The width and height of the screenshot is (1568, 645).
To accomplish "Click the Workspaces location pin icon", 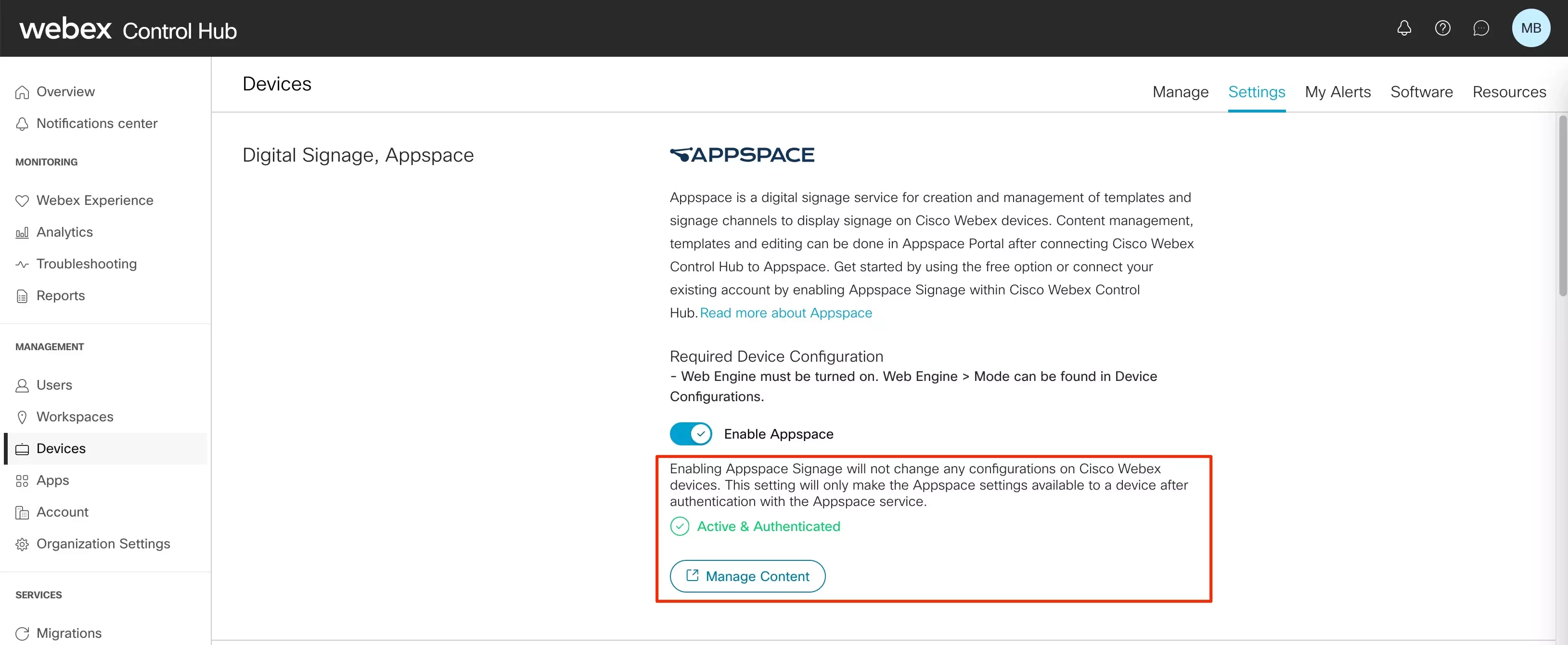I will click(22, 417).
